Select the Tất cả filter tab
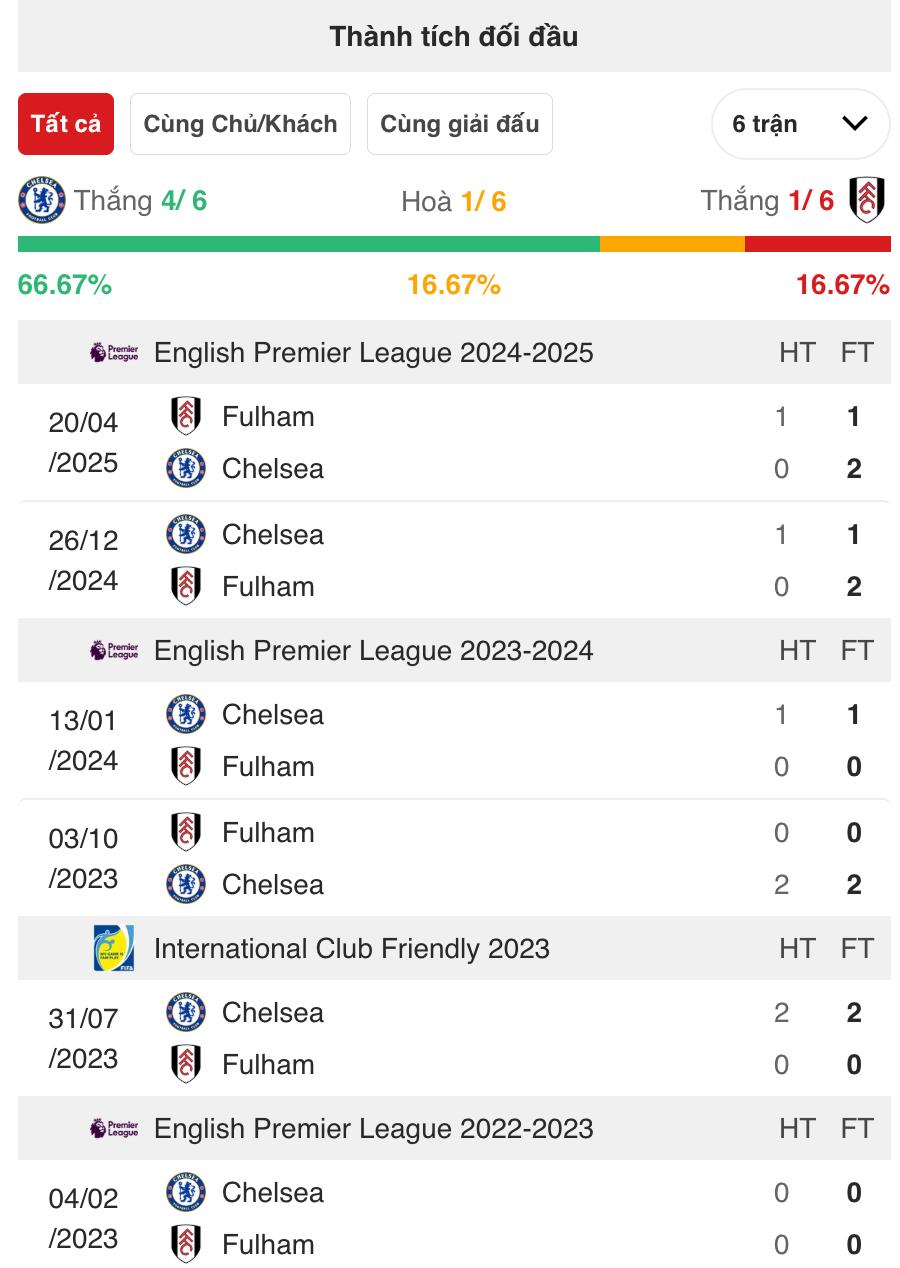Image resolution: width=900 pixels, height=1268 pixels. click(66, 124)
